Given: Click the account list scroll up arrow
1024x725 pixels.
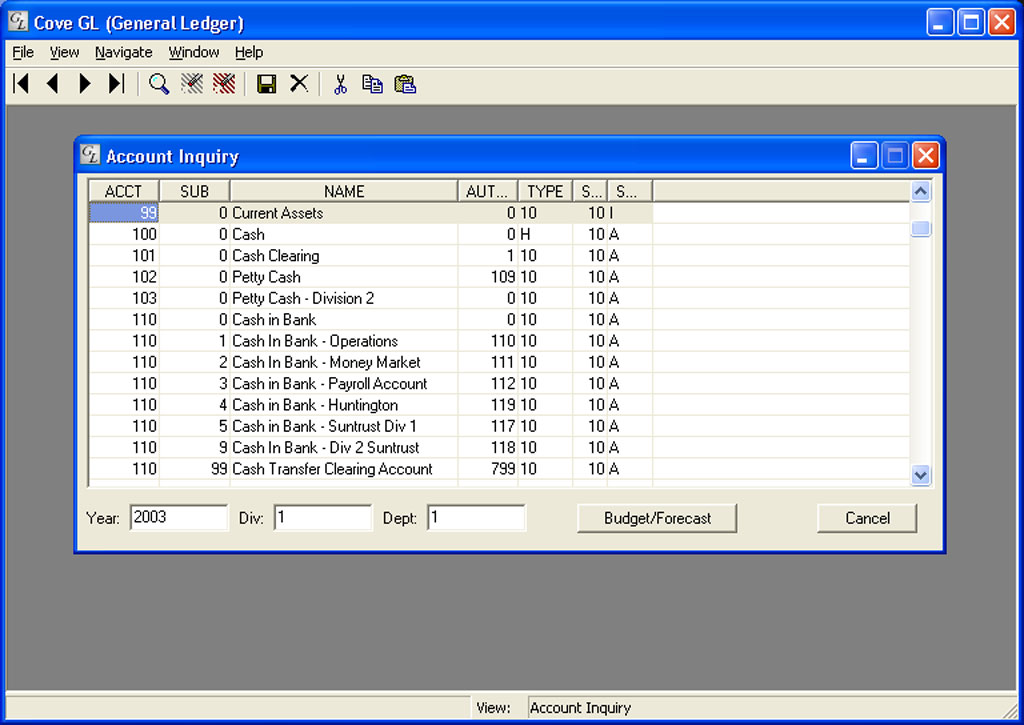Looking at the screenshot, I should 921,191.
